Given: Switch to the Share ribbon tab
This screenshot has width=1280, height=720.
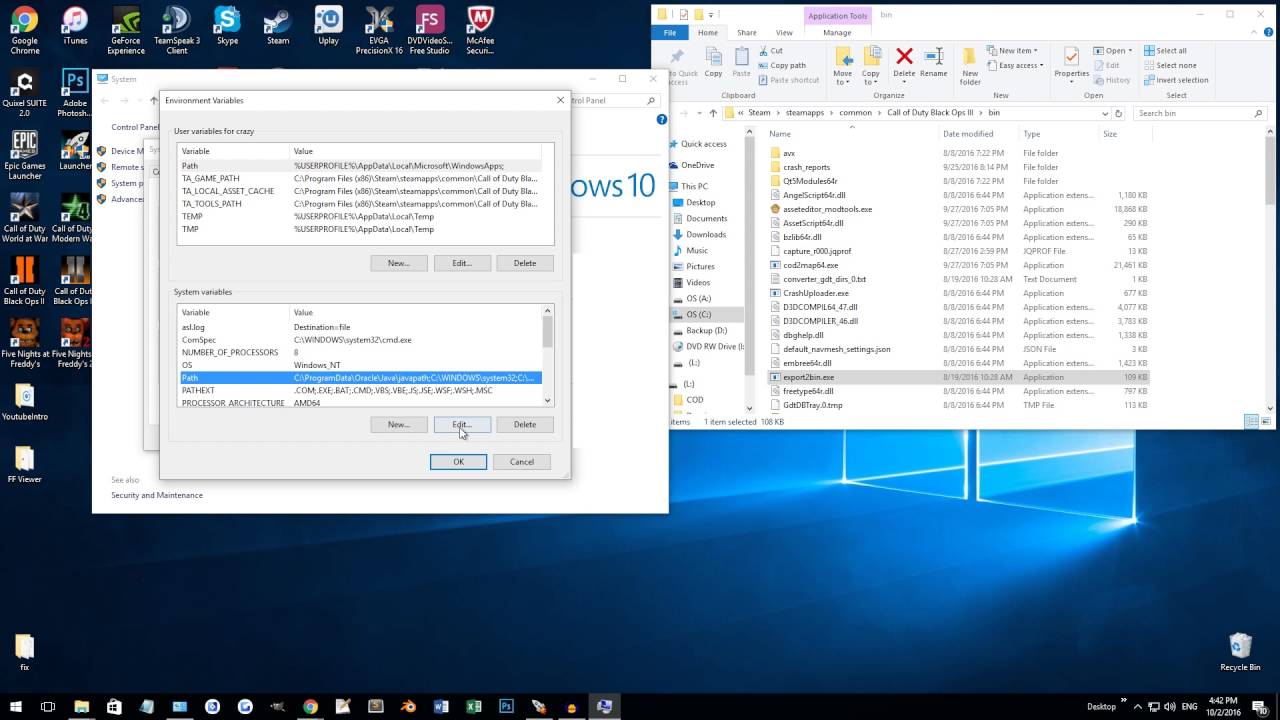Looking at the screenshot, I should (746, 33).
